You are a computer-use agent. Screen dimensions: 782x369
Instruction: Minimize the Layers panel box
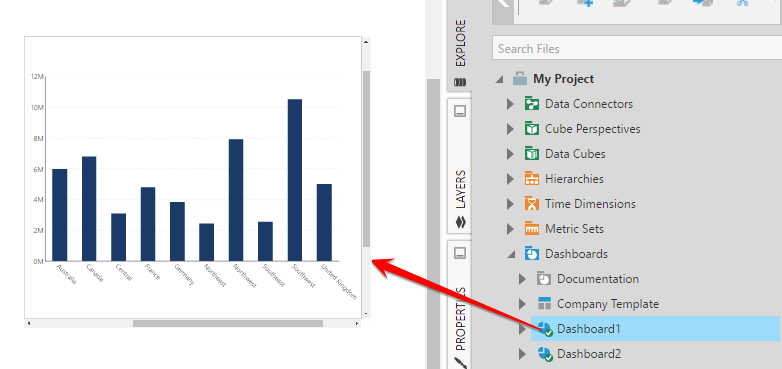pyautogui.click(x=460, y=111)
